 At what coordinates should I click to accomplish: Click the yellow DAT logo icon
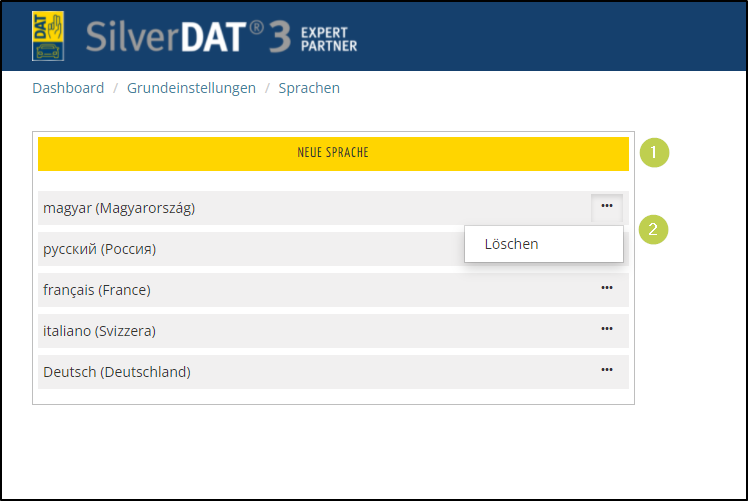click(x=48, y=35)
